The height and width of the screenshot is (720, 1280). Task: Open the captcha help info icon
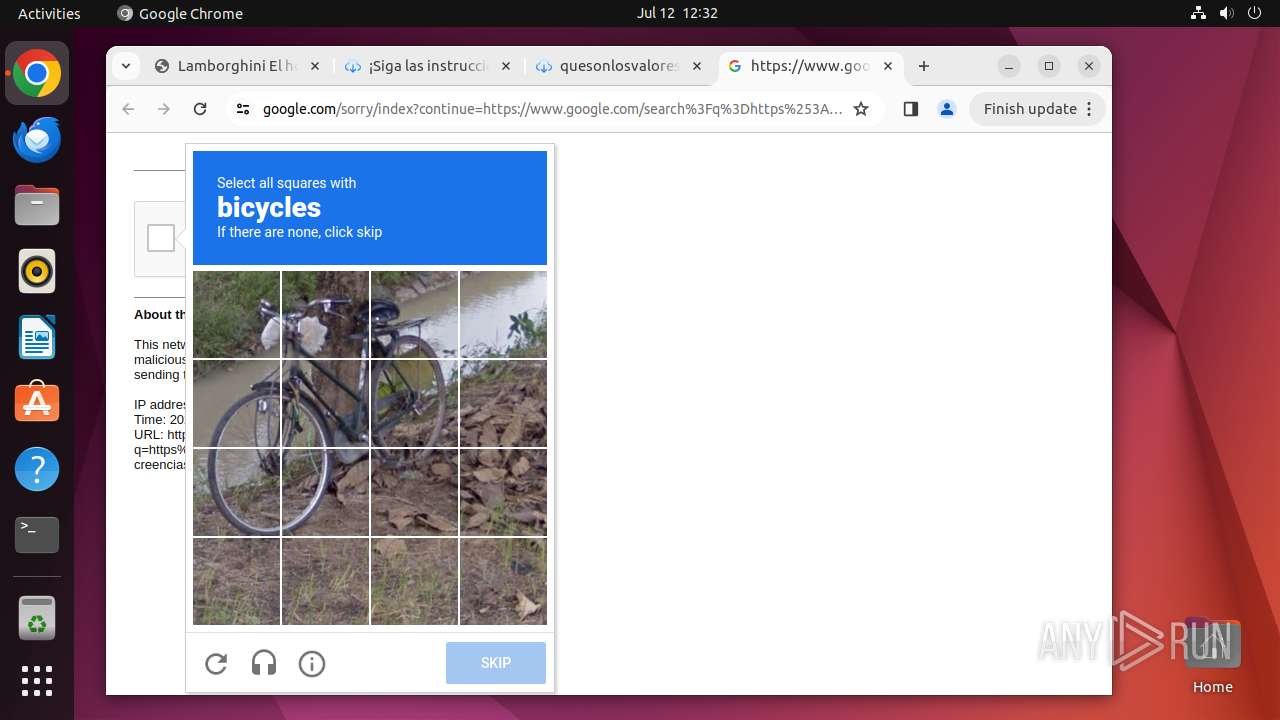(312, 663)
